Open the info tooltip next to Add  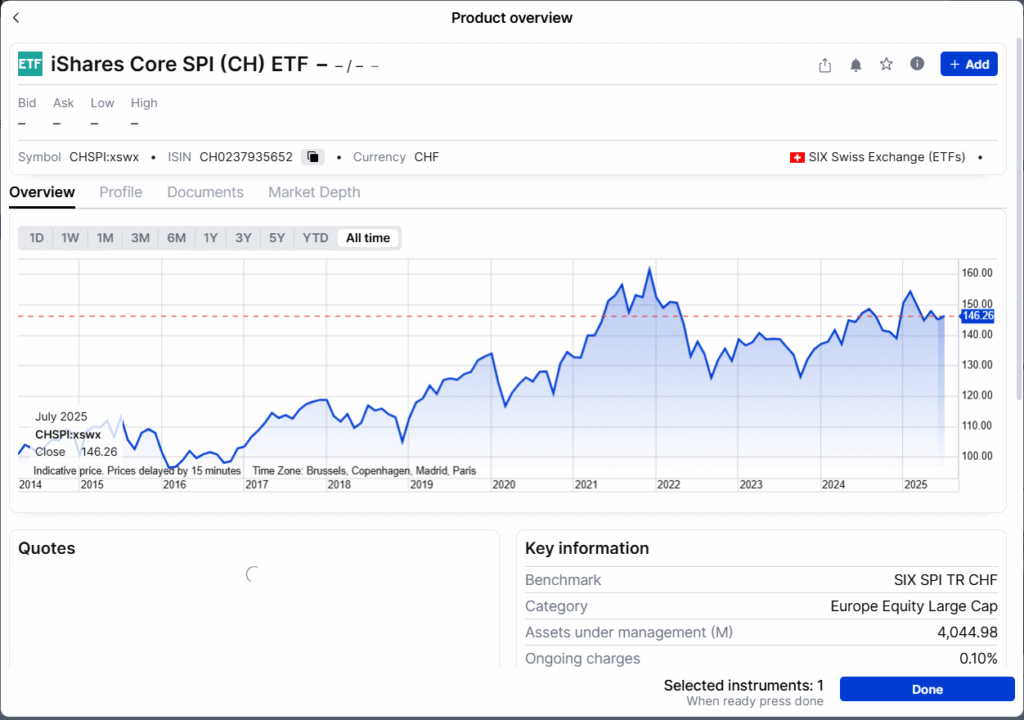917,64
